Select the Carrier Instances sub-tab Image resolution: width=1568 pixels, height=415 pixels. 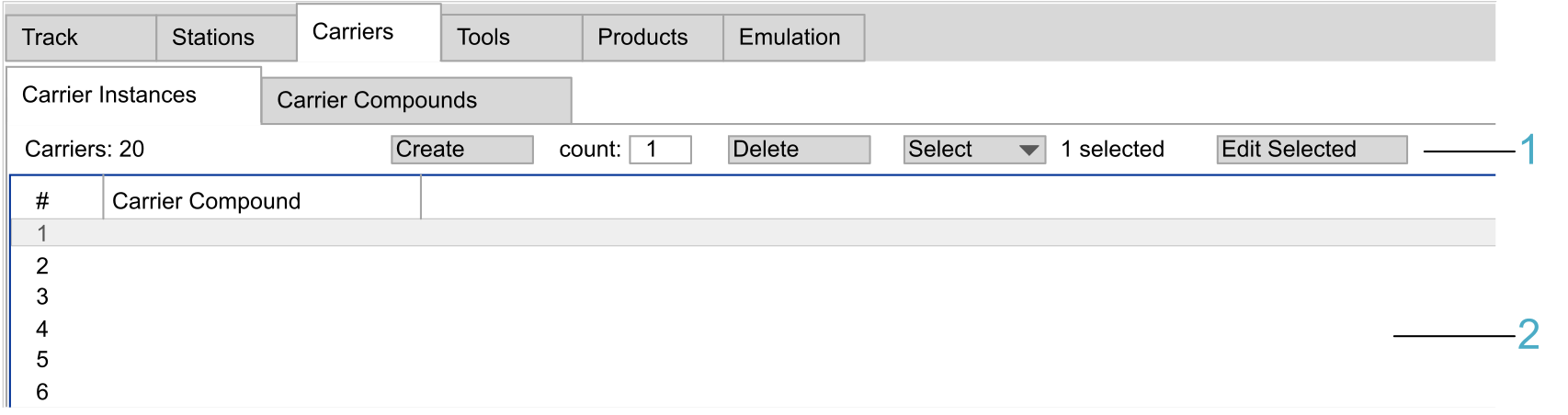132,95
